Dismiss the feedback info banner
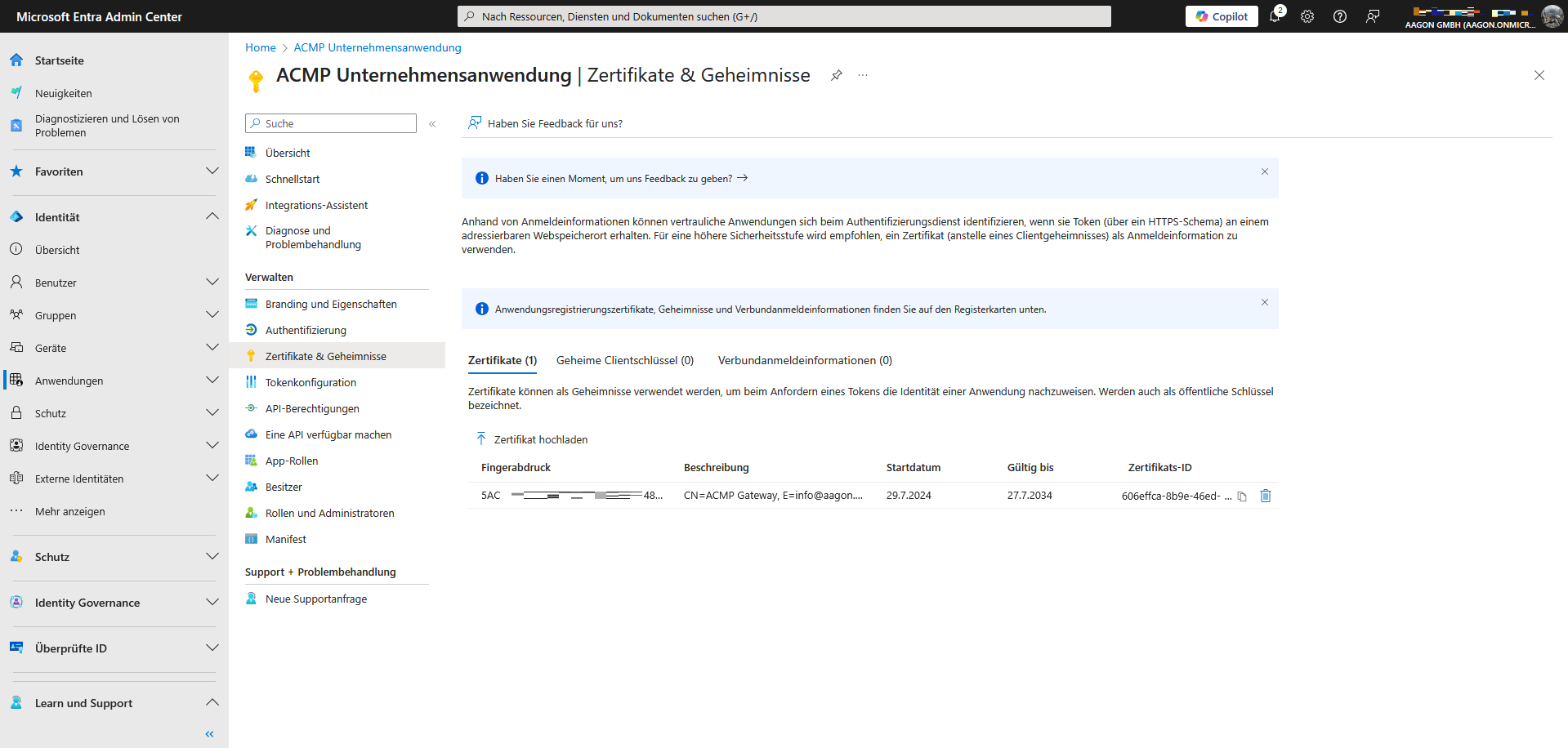1568x748 pixels. click(1264, 171)
